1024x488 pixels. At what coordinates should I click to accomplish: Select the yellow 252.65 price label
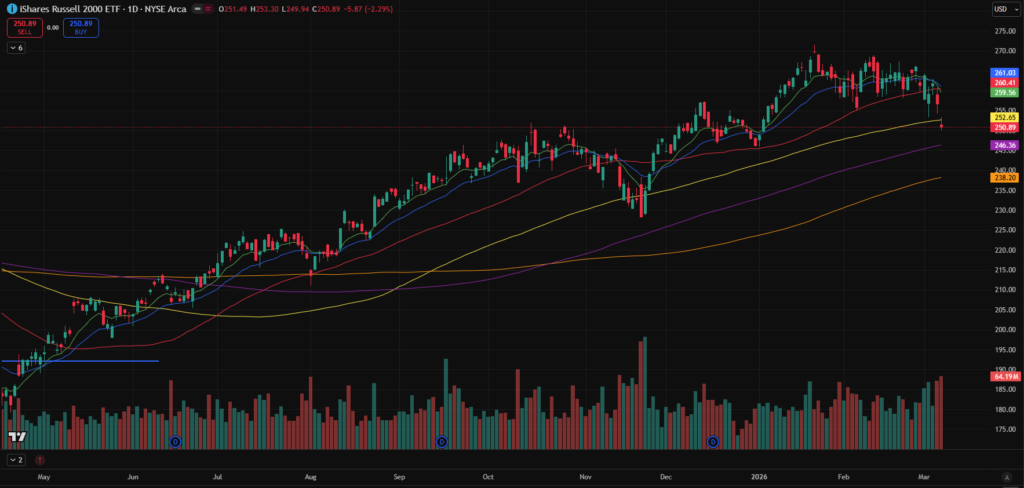(1003, 117)
